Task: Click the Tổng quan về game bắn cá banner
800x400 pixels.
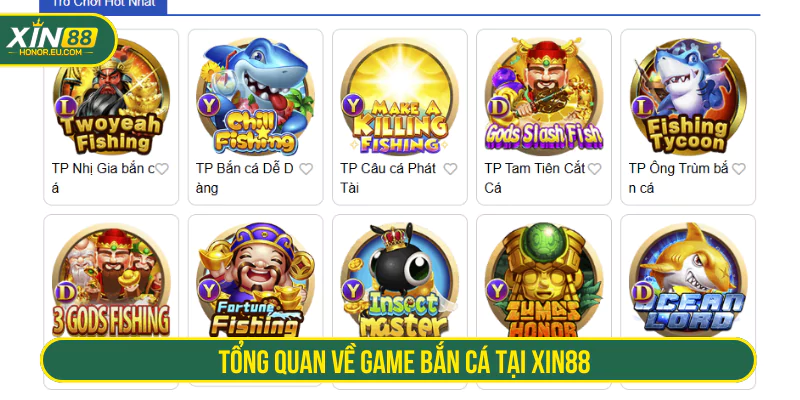Action: click(398, 360)
